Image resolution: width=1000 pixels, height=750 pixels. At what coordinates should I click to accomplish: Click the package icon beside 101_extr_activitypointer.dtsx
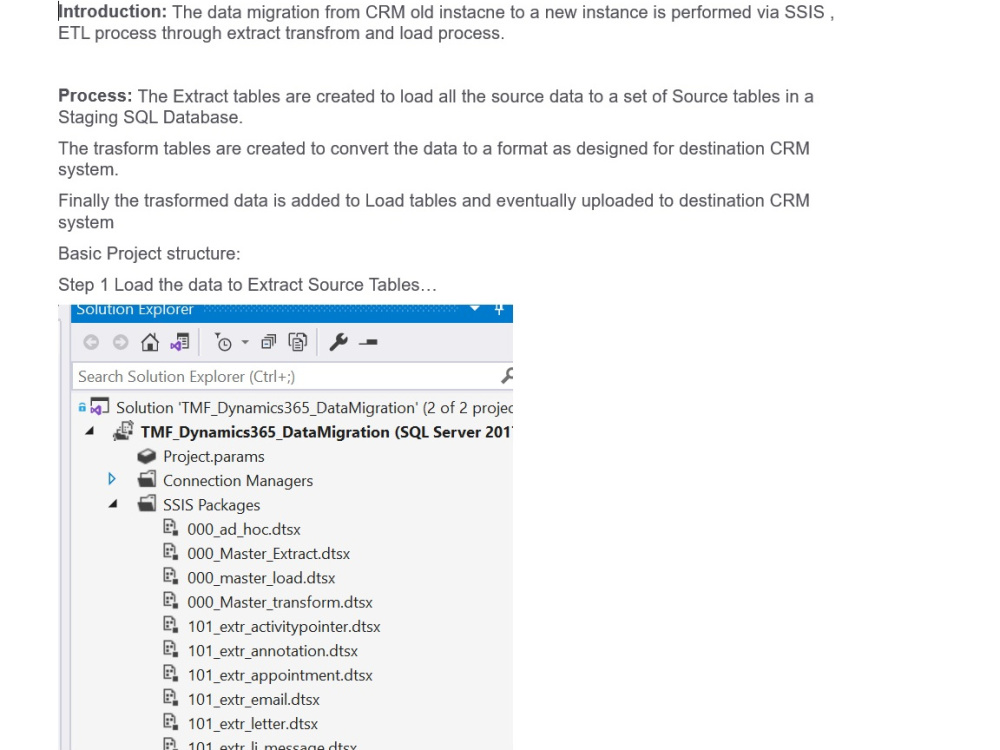click(x=171, y=624)
